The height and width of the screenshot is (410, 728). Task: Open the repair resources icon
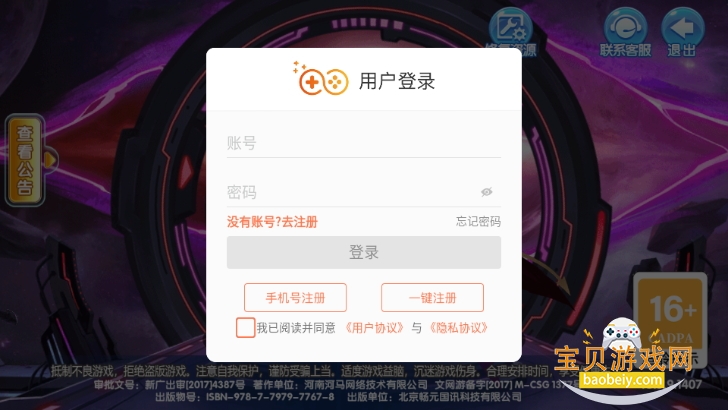point(511,28)
